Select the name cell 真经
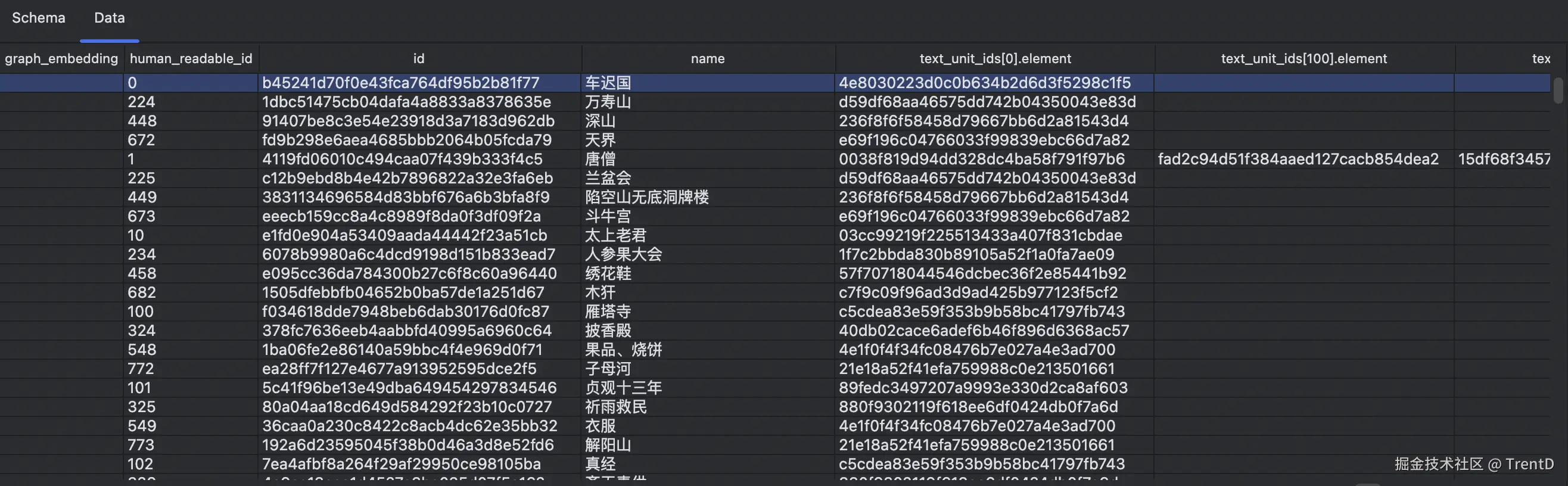1568x486 pixels. (708, 463)
